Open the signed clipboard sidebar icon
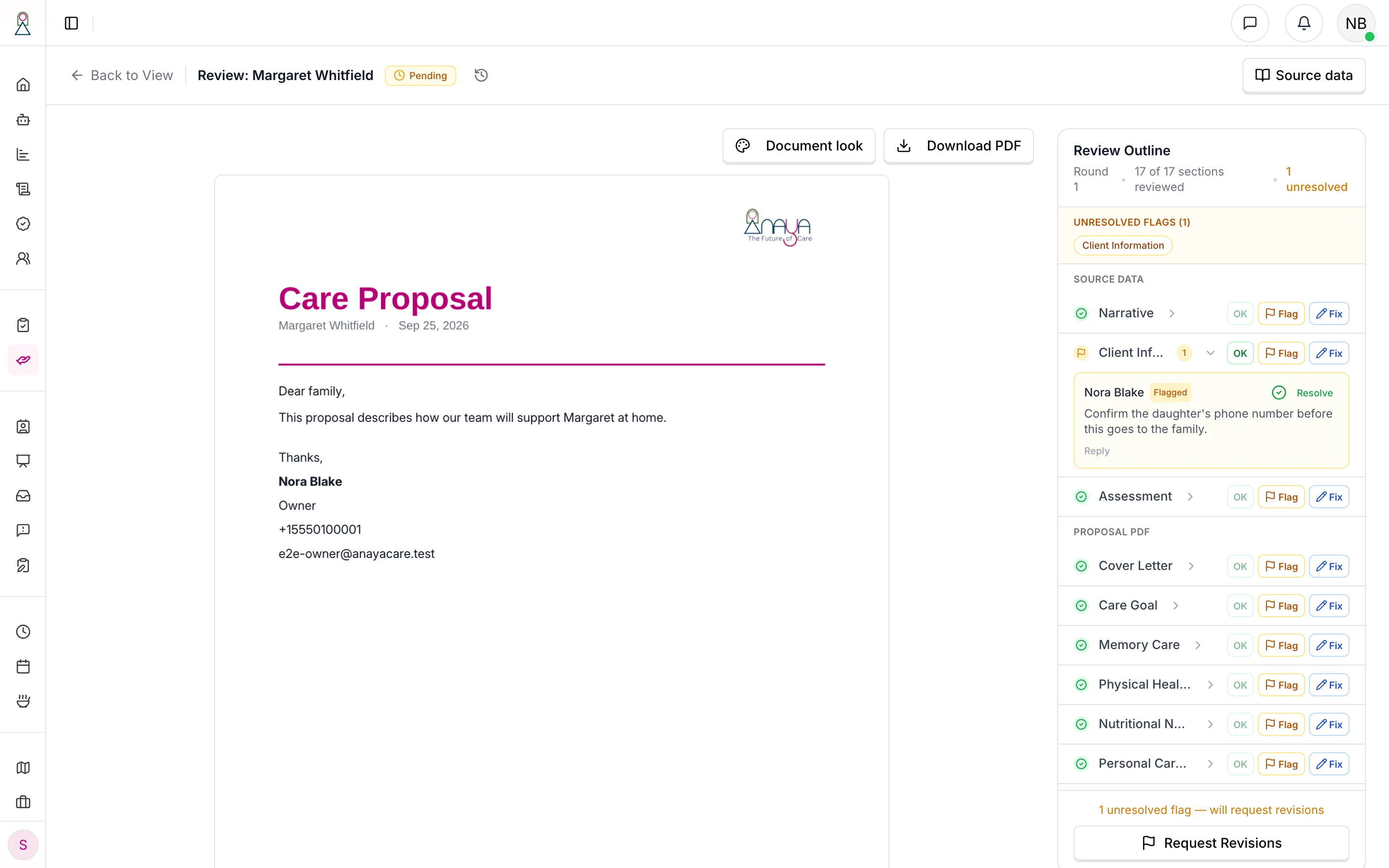Screen dimensions: 1389x868 click(23, 566)
